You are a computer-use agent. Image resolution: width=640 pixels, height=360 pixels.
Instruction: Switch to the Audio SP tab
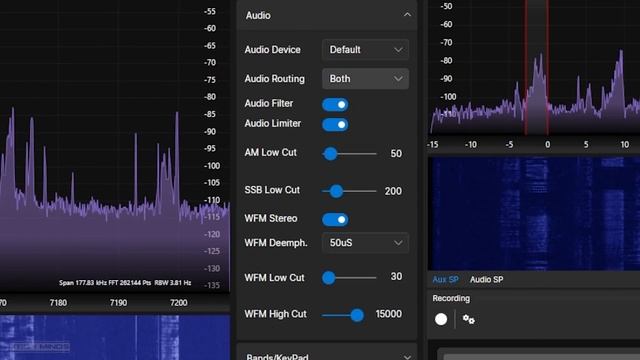[x=487, y=280]
